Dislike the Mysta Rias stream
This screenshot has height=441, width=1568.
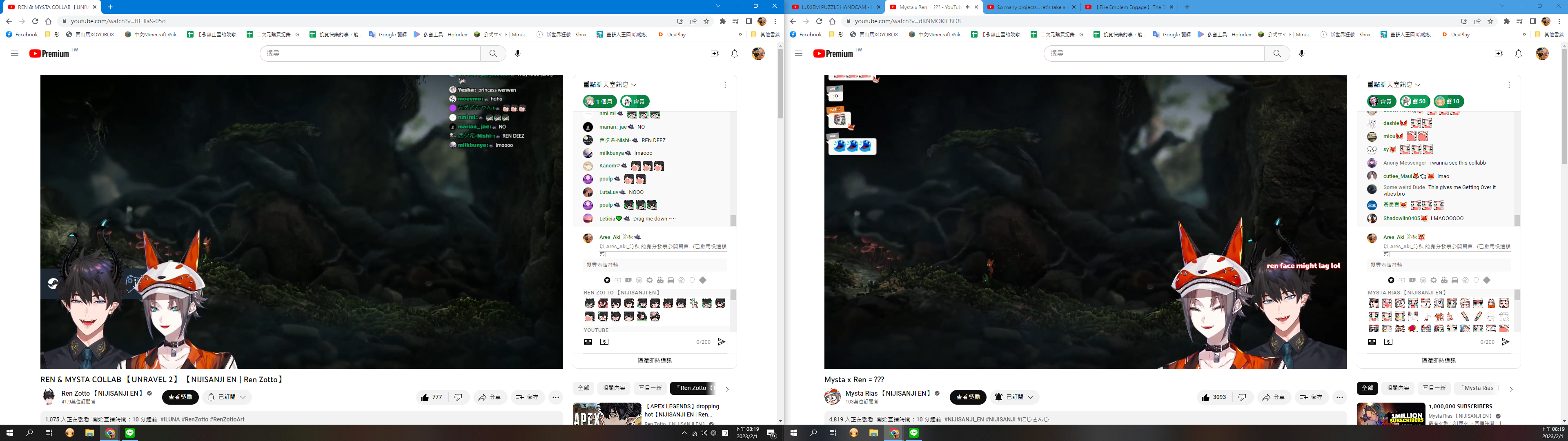[1242, 397]
